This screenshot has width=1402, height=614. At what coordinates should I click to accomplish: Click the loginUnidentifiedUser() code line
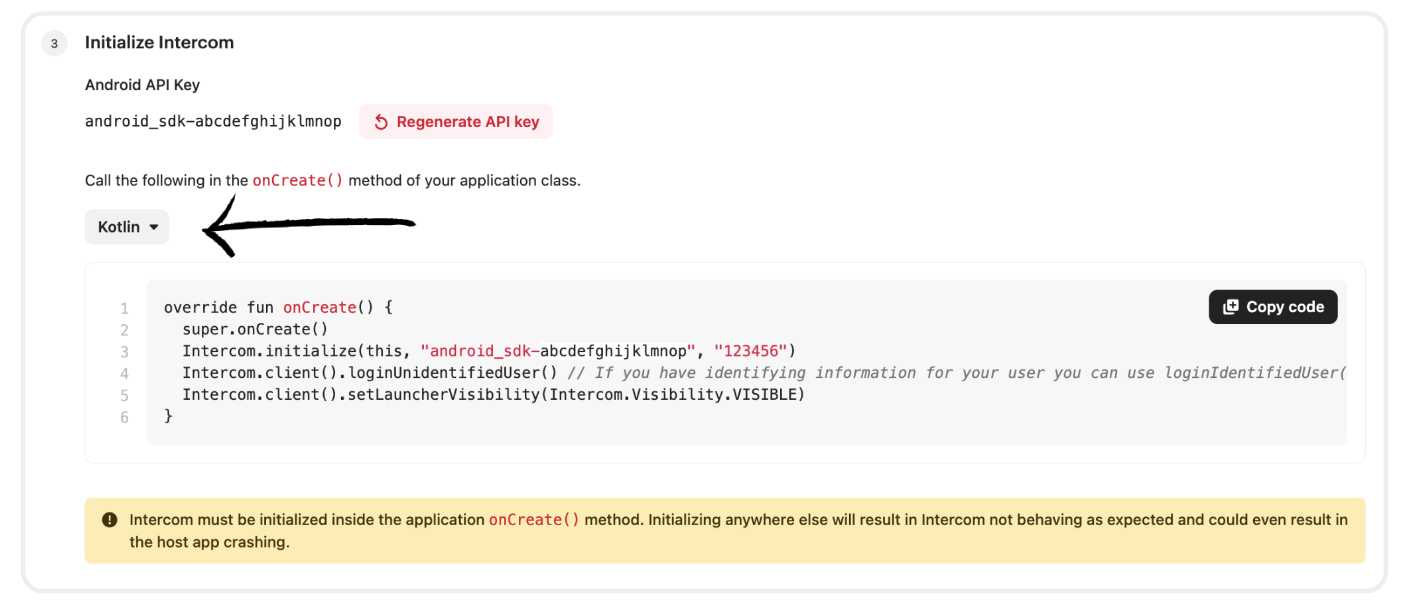click(764, 373)
